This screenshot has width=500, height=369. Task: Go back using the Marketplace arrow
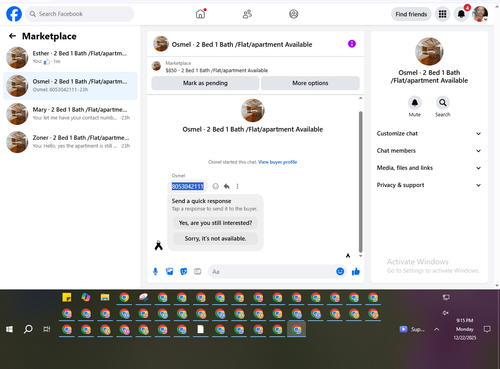click(x=12, y=36)
